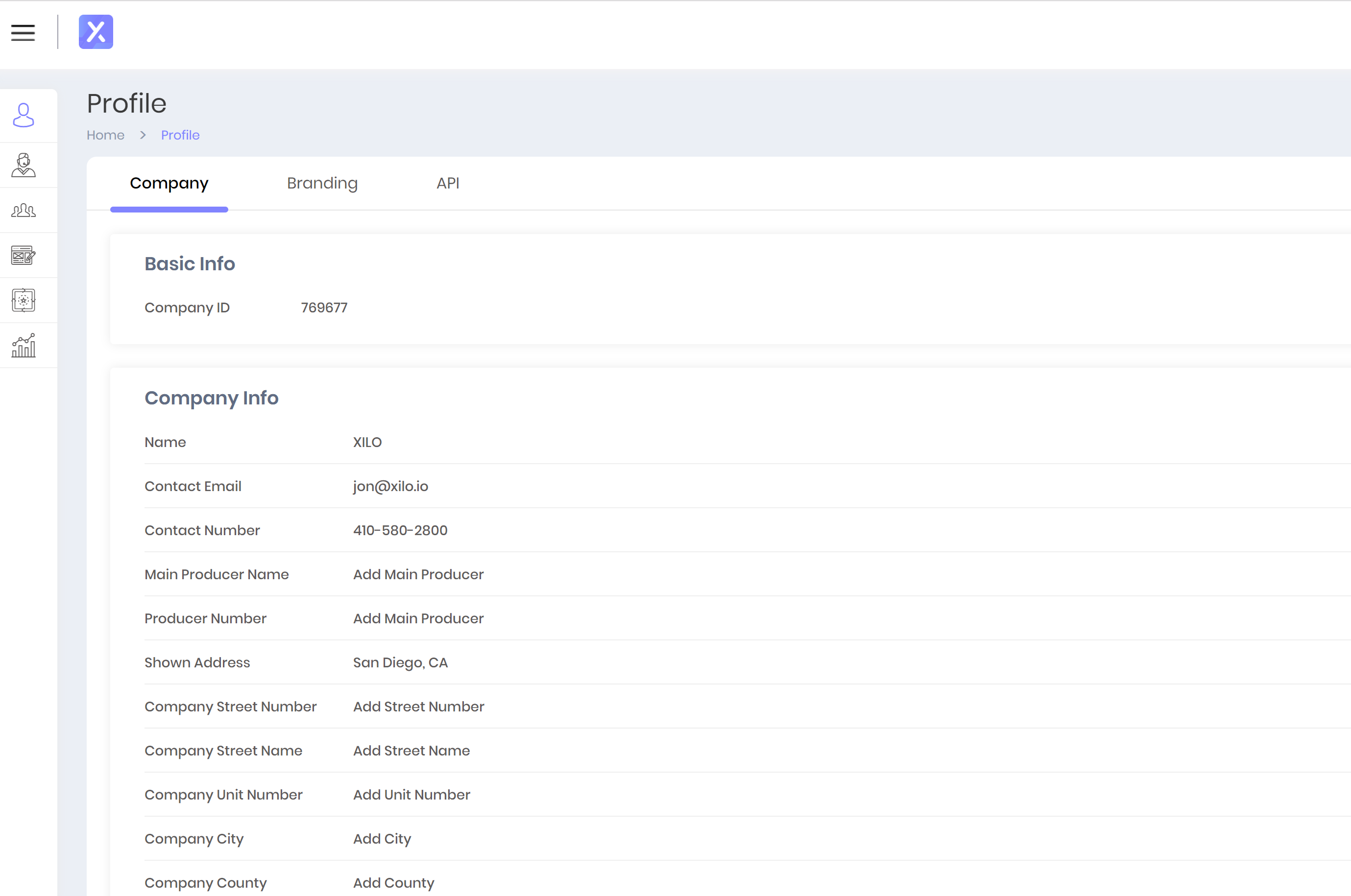Image resolution: width=1351 pixels, height=896 pixels.
Task: Click Add Street Name field
Action: coord(411,750)
